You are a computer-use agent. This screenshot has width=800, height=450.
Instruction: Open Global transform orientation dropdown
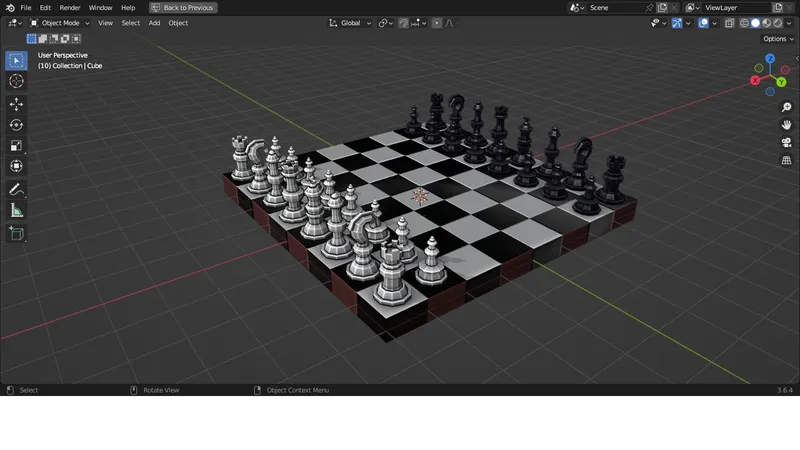(x=350, y=23)
